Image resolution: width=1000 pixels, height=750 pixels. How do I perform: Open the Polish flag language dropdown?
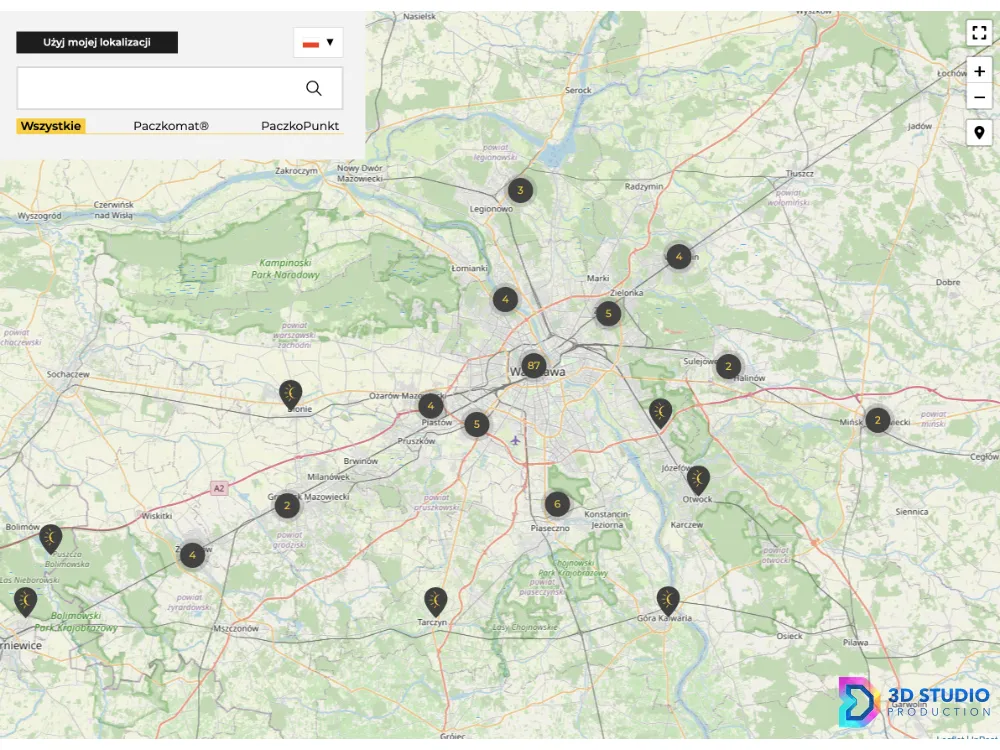(x=318, y=43)
